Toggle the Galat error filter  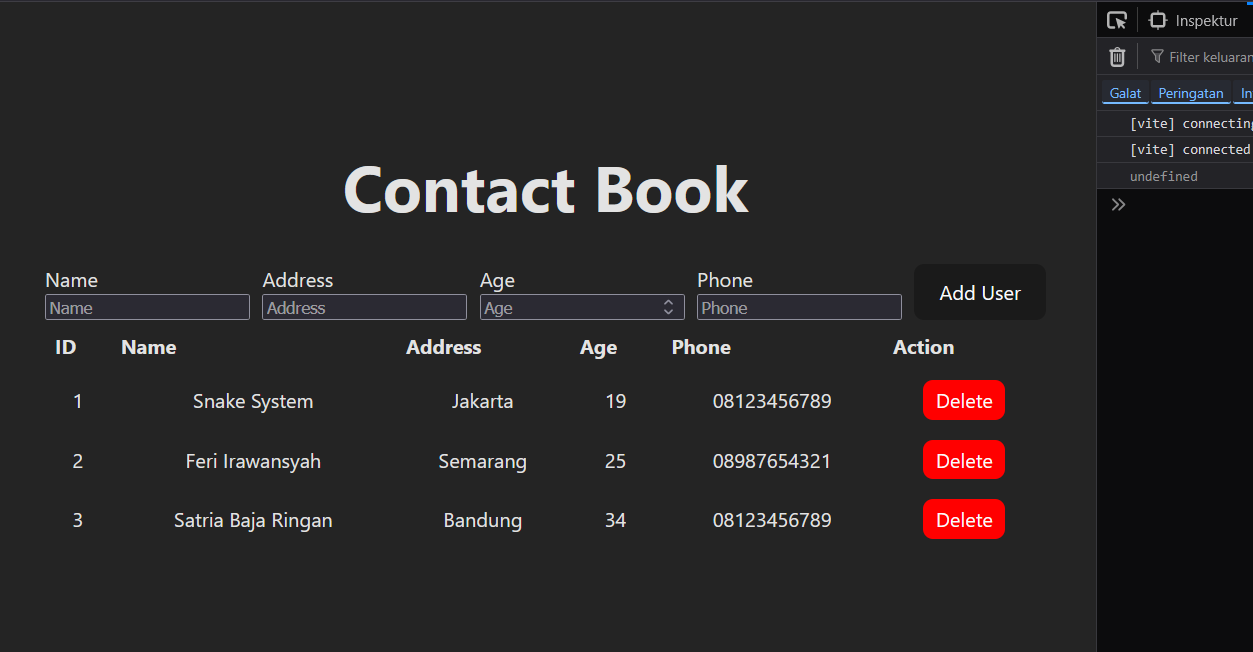coord(1124,92)
